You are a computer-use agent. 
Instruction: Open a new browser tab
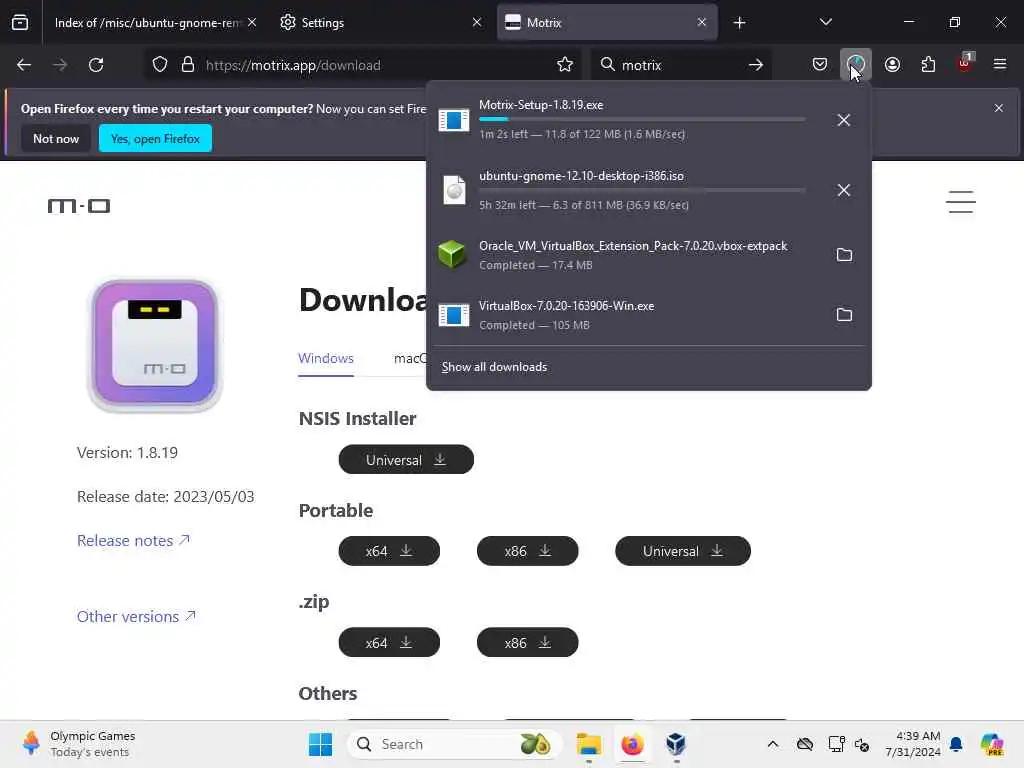[739, 23]
